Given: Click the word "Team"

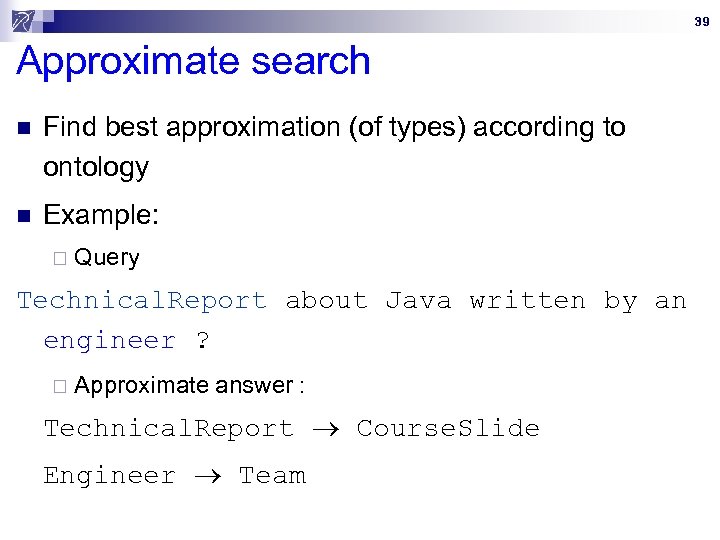Looking at the screenshot, I should (272, 476).
